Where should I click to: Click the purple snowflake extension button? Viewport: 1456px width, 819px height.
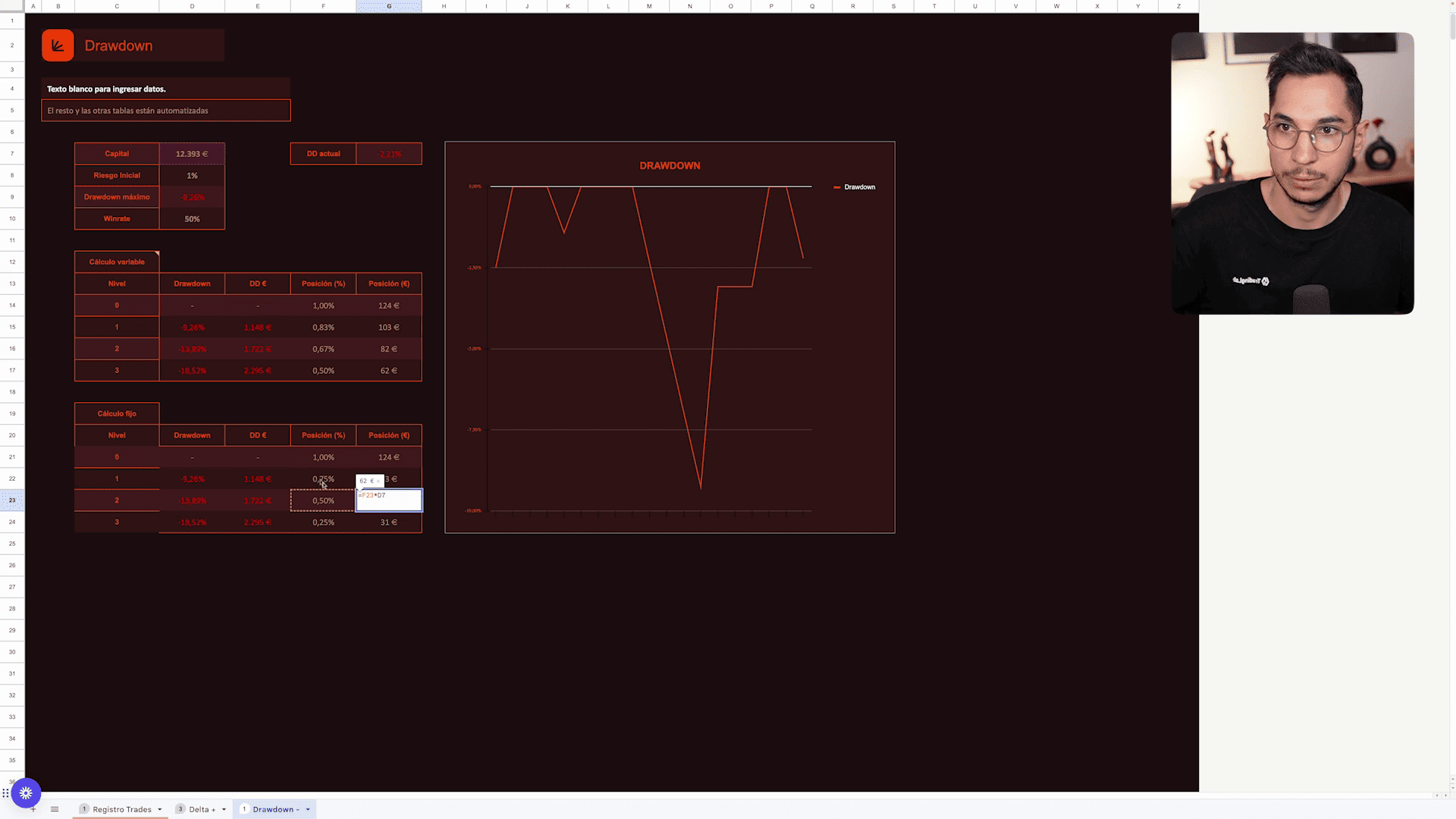point(26,793)
